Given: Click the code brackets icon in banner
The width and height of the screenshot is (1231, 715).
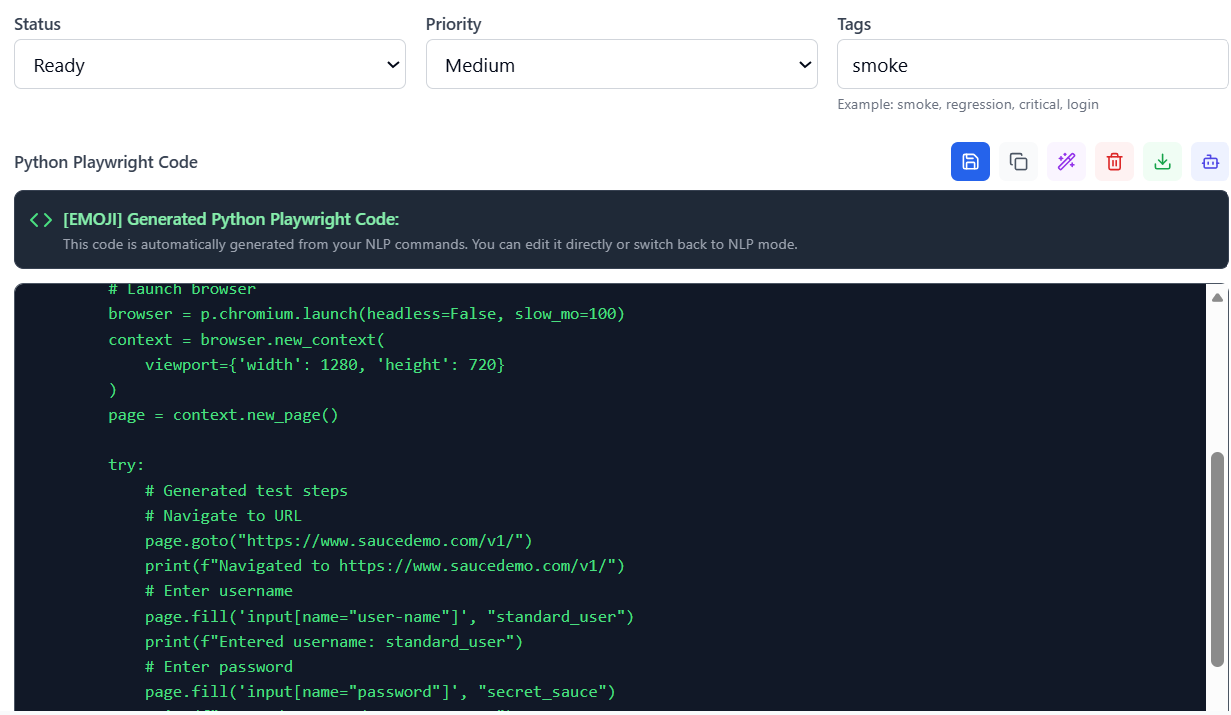Looking at the screenshot, I should point(41,220).
